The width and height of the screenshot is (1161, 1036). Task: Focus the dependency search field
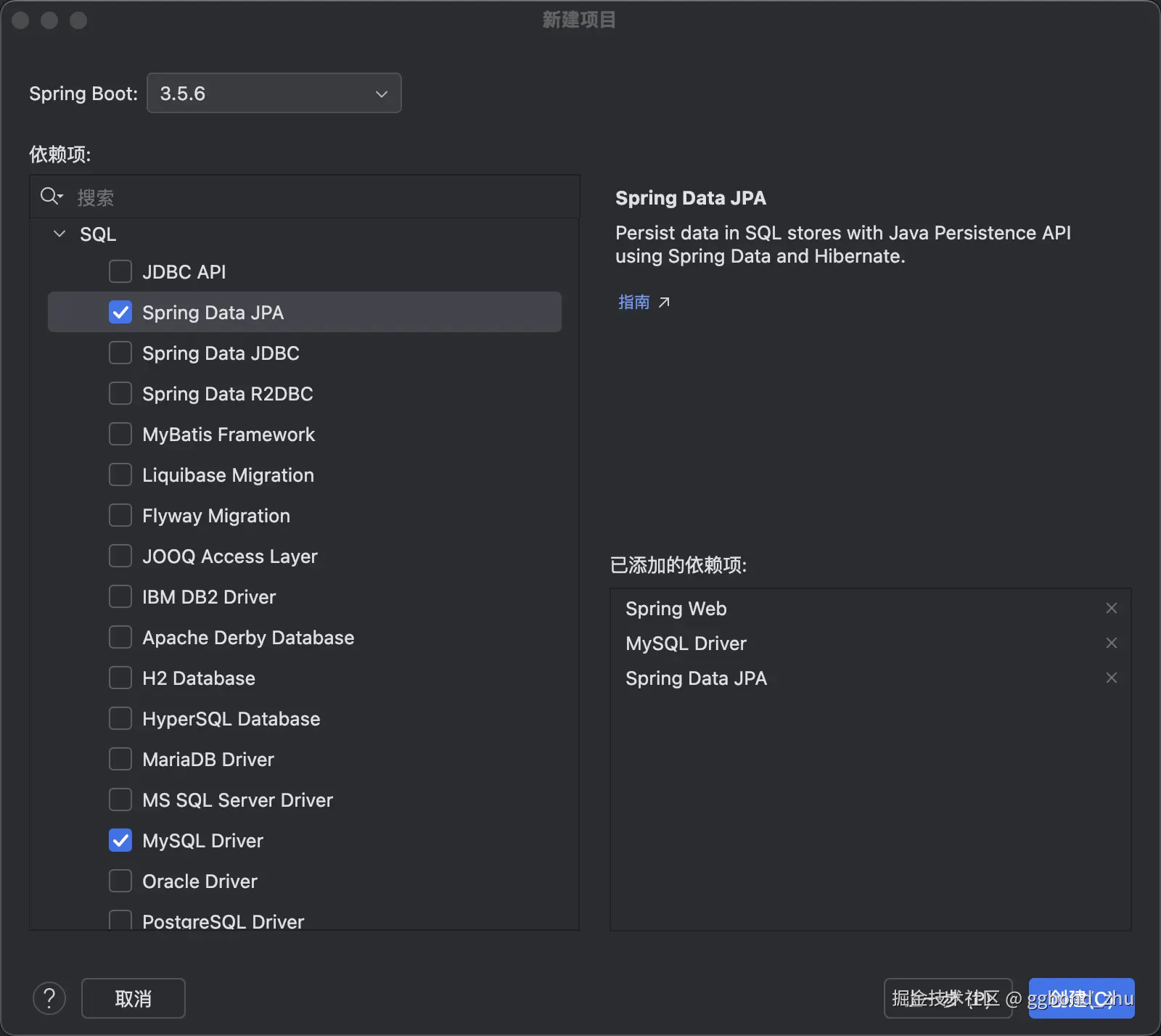pos(319,197)
